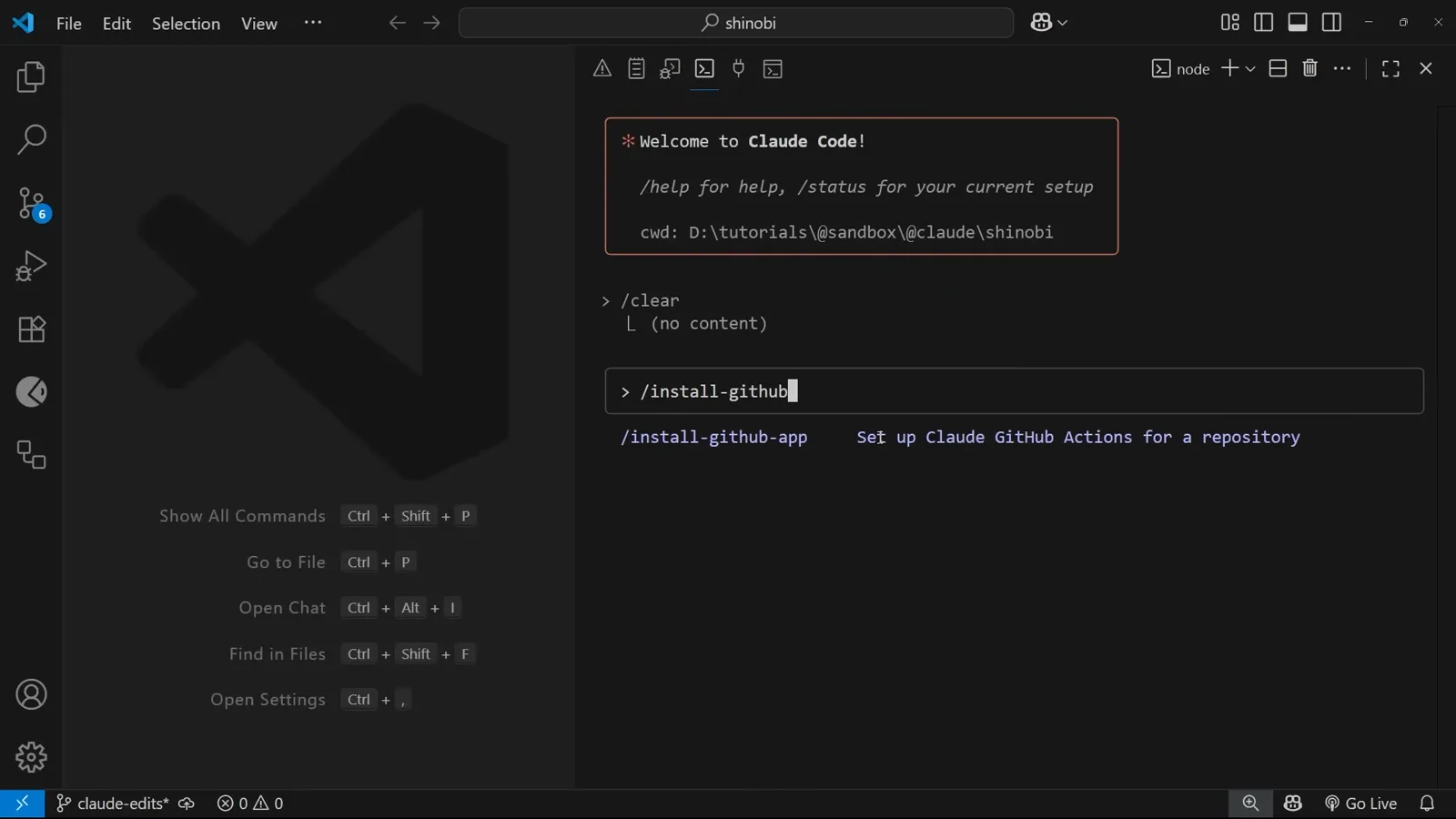Viewport: 1456px width, 819px height.
Task: Toggle the bottom panel visibility
Action: pos(1298,23)
